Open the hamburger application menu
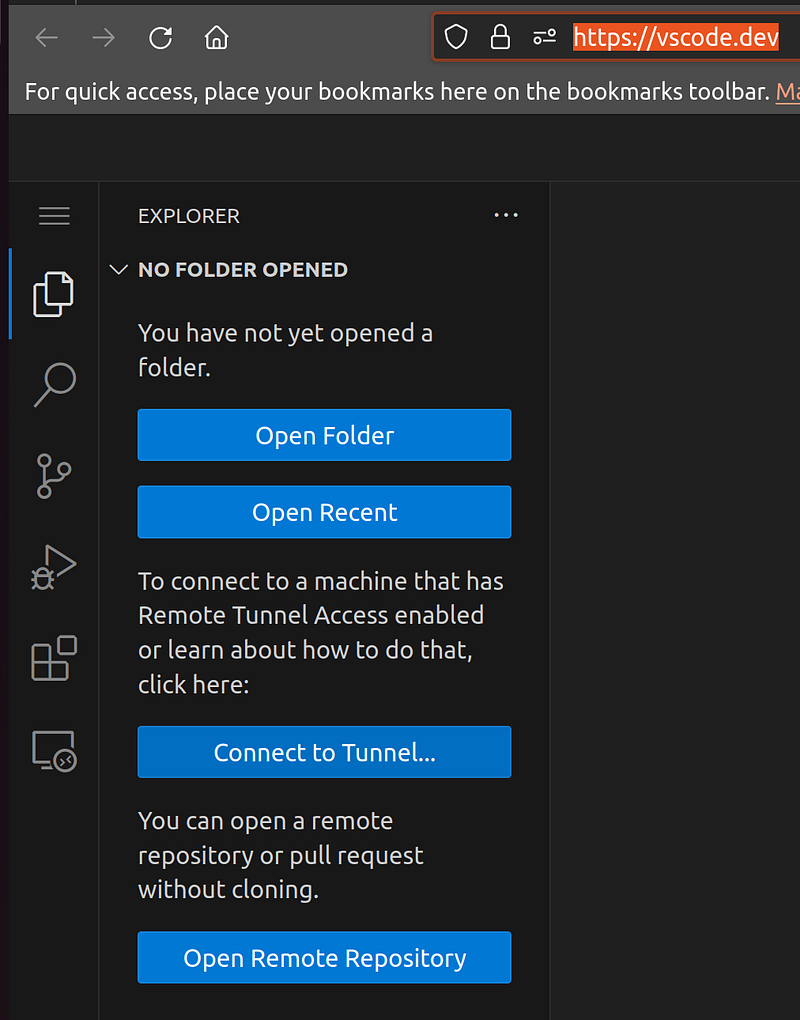800x1020 pixels. [53, 215]
